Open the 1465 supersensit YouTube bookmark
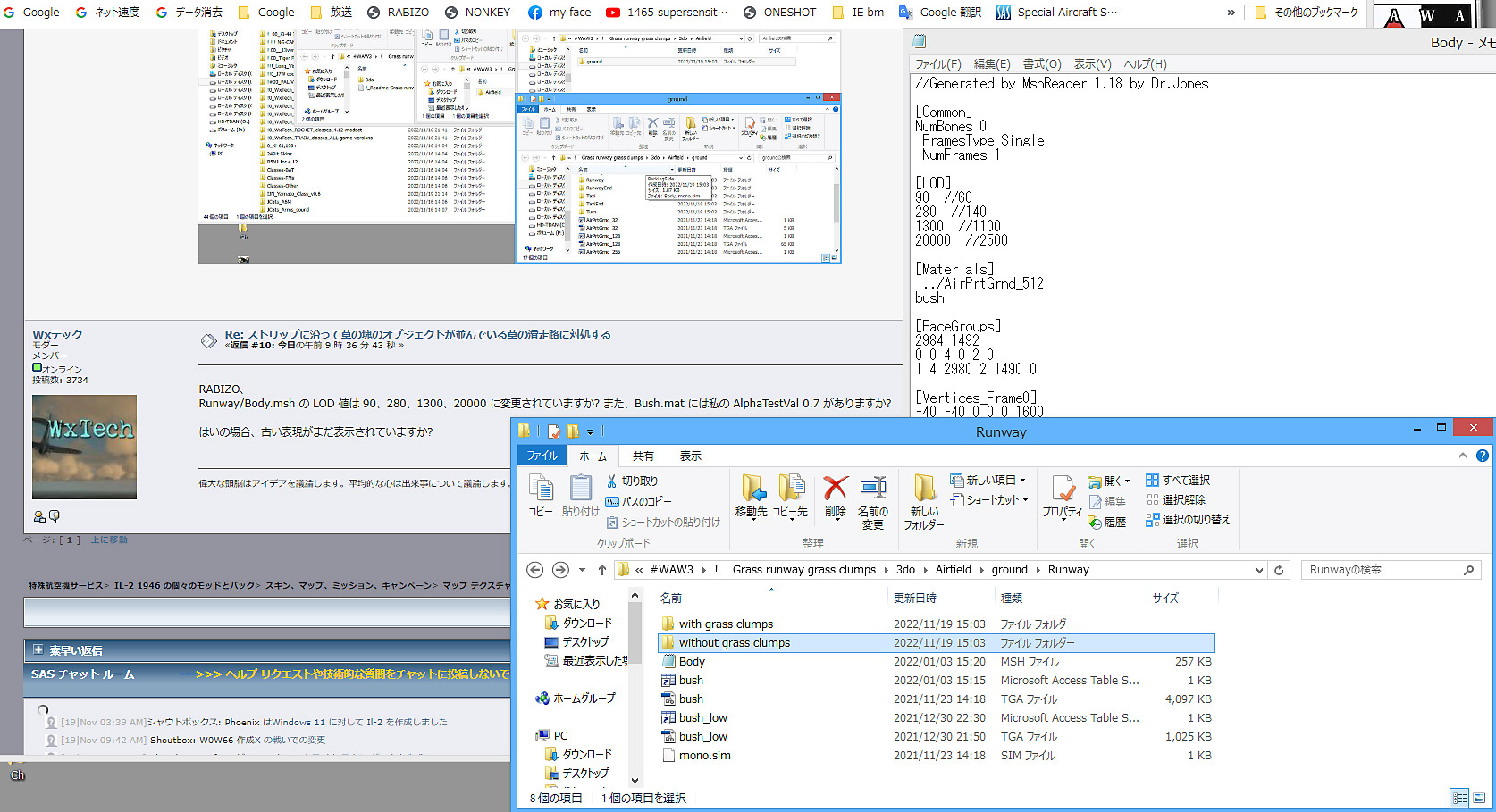 (x=667, y=13)
